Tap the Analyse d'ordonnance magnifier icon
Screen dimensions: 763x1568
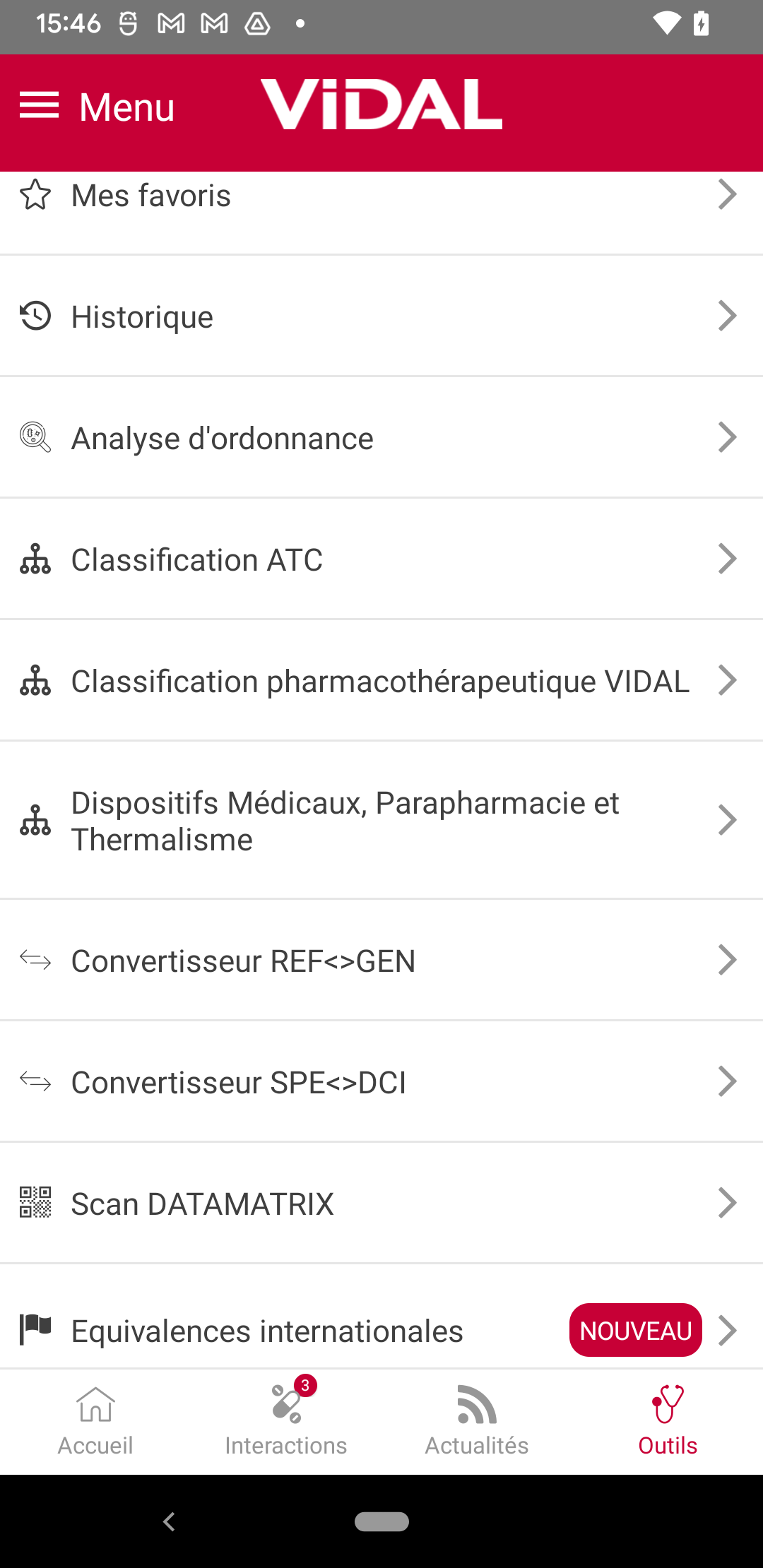pyautogui.click(x=35, y=437)
